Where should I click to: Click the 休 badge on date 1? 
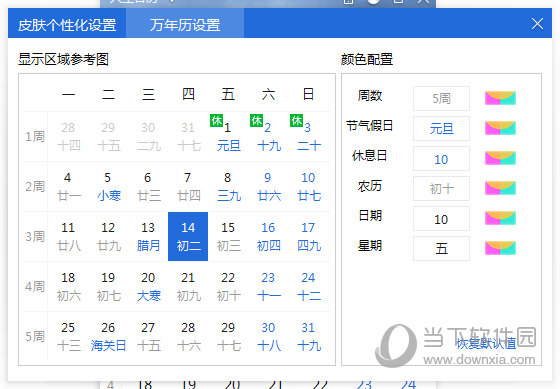216,120
